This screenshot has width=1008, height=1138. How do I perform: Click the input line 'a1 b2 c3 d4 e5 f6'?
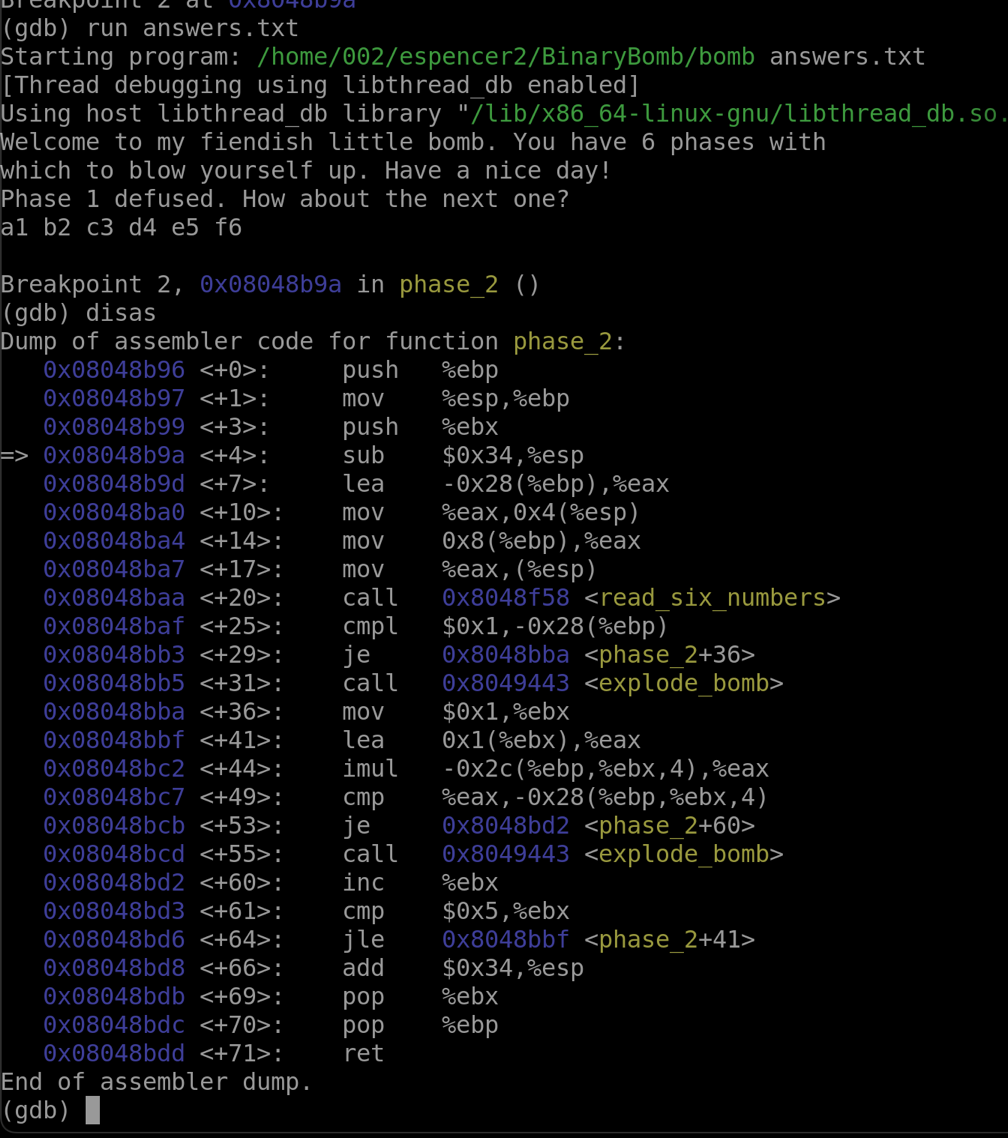point(121,228)
